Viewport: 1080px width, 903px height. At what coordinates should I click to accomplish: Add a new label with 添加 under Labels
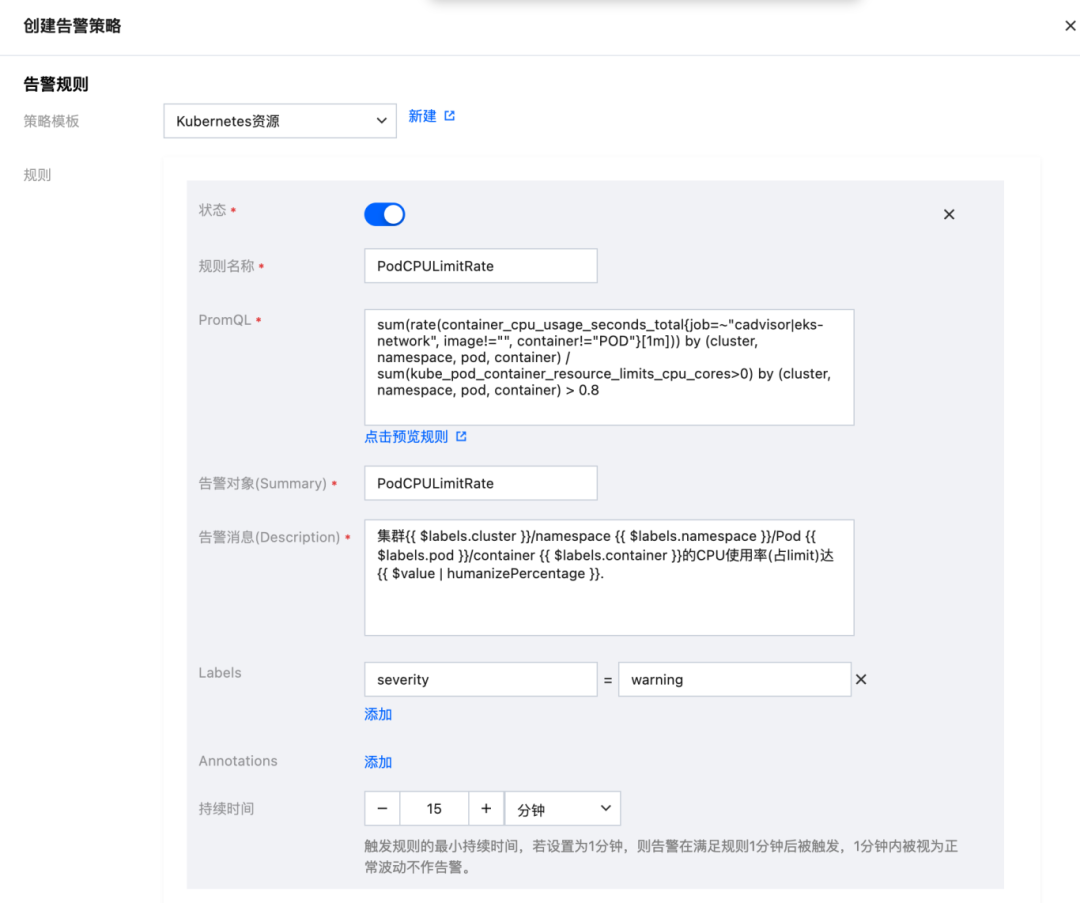pyautogui.click(x=377, y=714)
